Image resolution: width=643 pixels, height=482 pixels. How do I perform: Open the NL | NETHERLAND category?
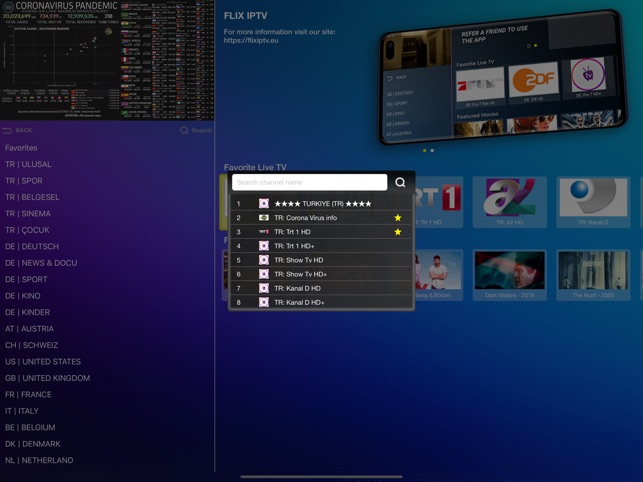(39, 460)
